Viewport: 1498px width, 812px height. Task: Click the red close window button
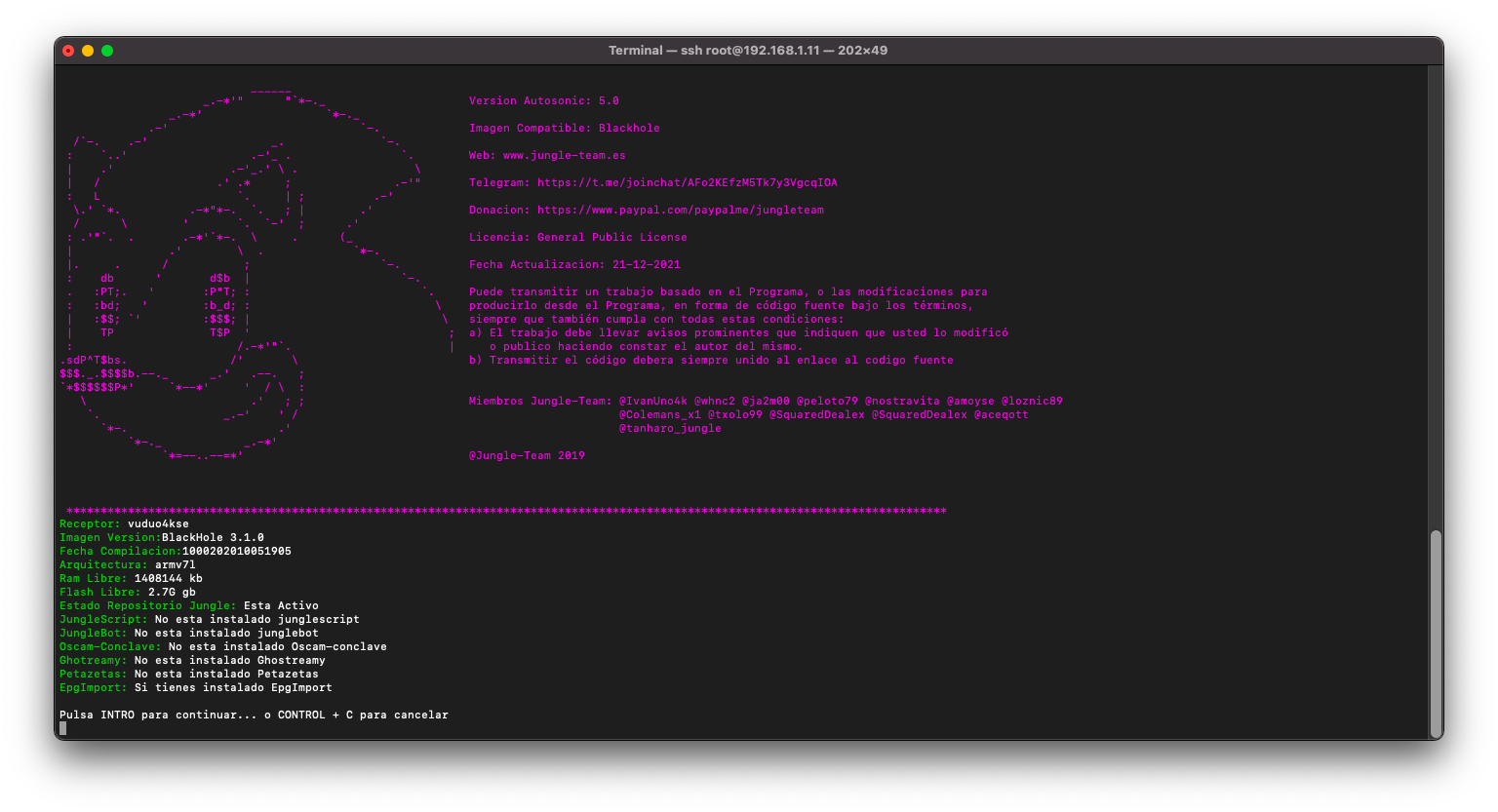(68, 51)
